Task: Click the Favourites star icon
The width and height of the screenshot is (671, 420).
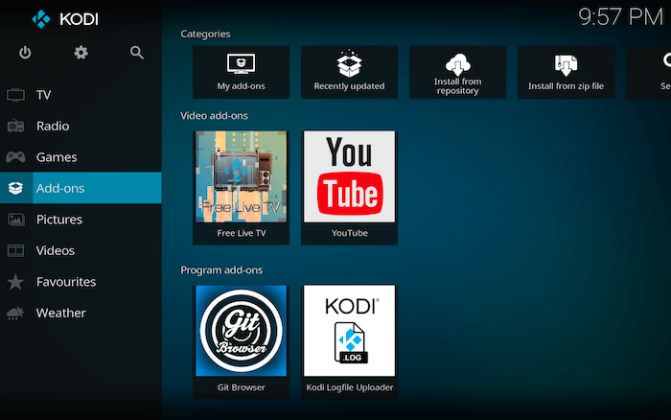Action: tap(16, 282)
